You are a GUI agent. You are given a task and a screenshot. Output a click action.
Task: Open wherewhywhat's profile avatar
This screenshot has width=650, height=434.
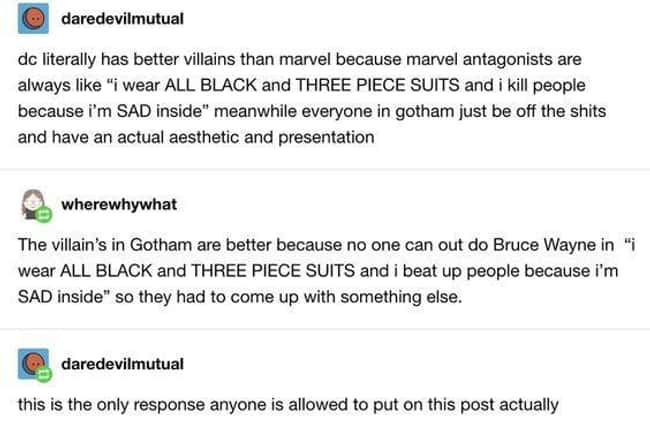tap(33, 204)
